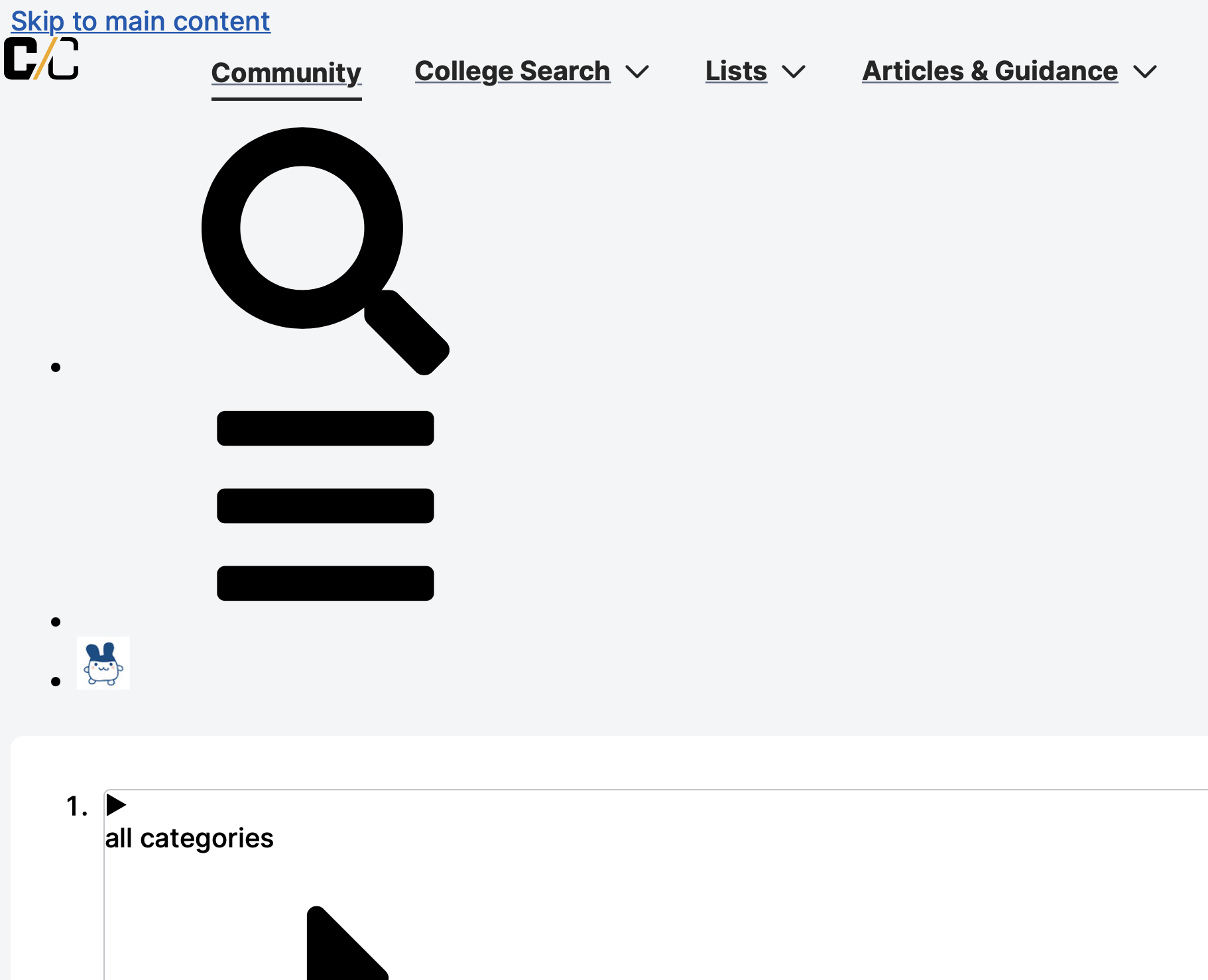The width and height of the screenshot is (1208, 980).
Task: Click the middle bar of the hamburger icon
Action: 326,506
